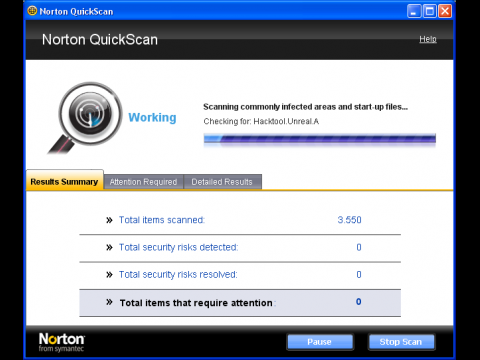Click the Total security risks detected label

point(179,247)
